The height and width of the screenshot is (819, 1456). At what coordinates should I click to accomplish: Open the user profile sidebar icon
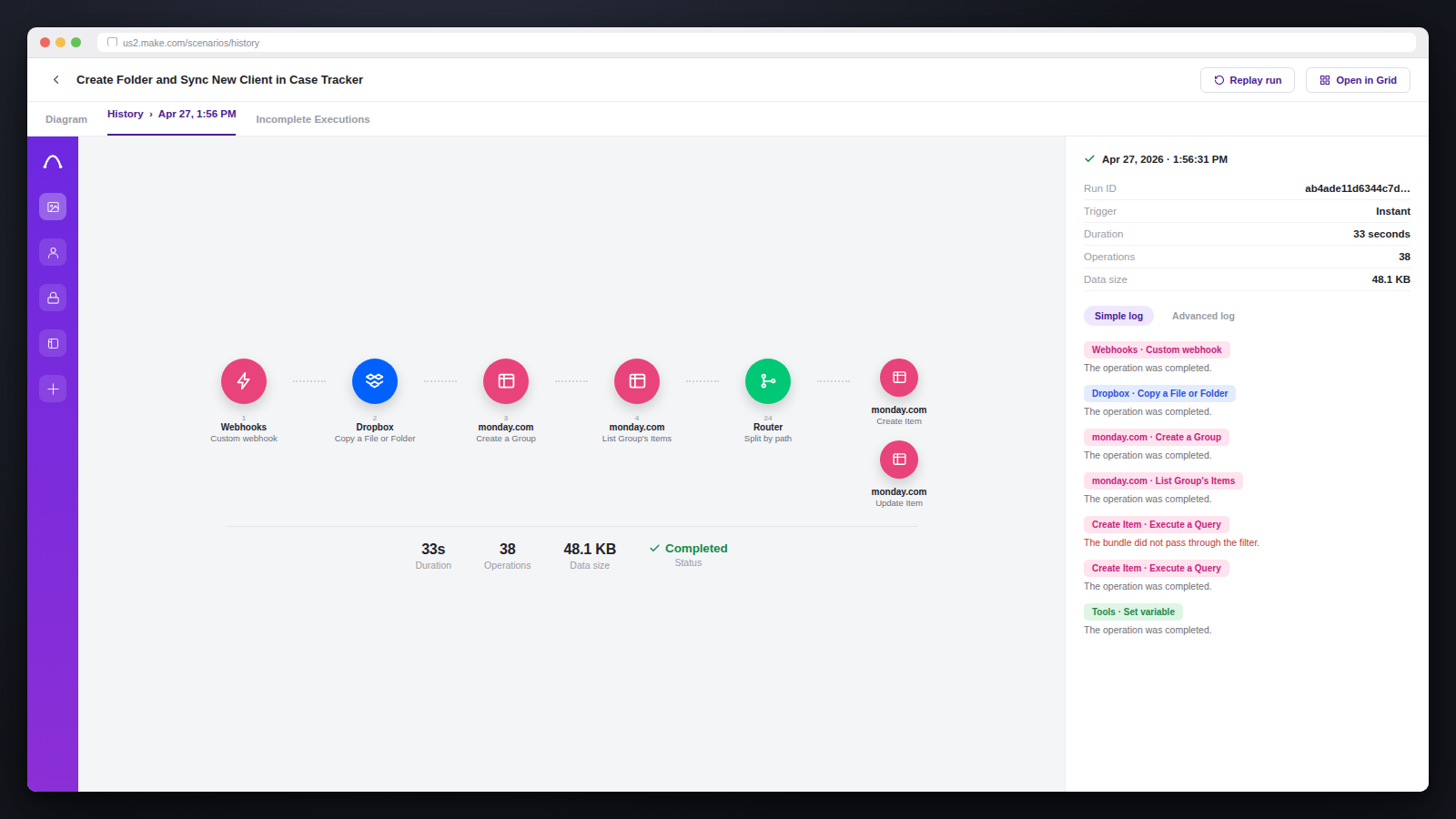tap(53, 252)
